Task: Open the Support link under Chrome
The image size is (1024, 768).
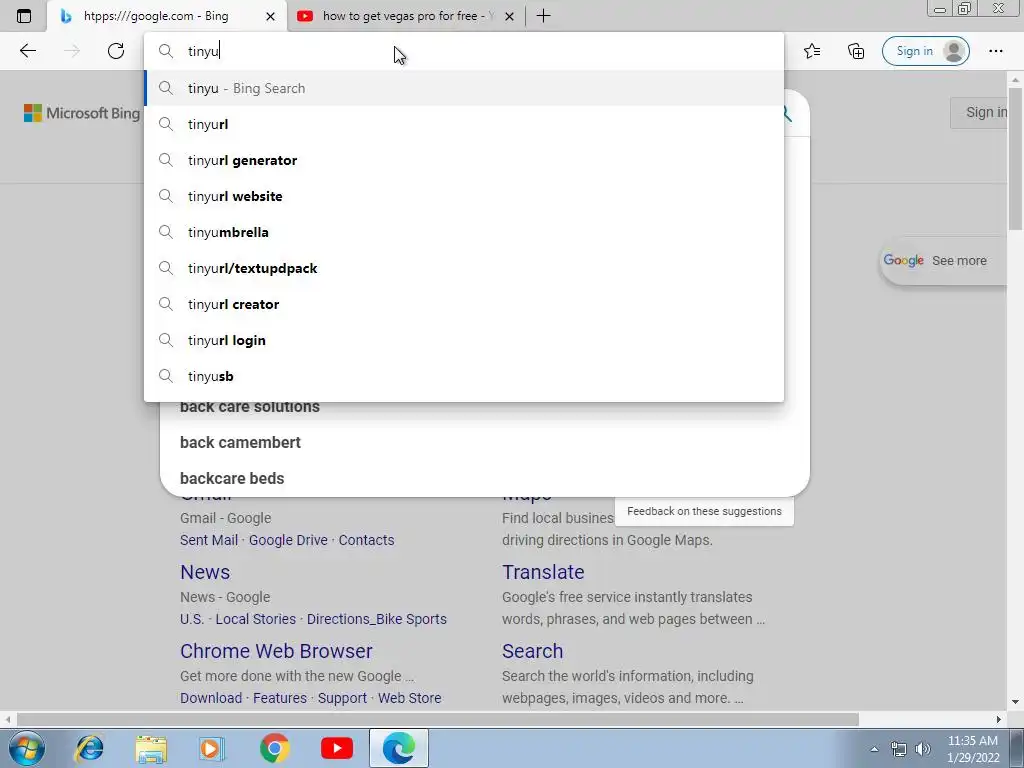Action: click(x=342, y=698)
